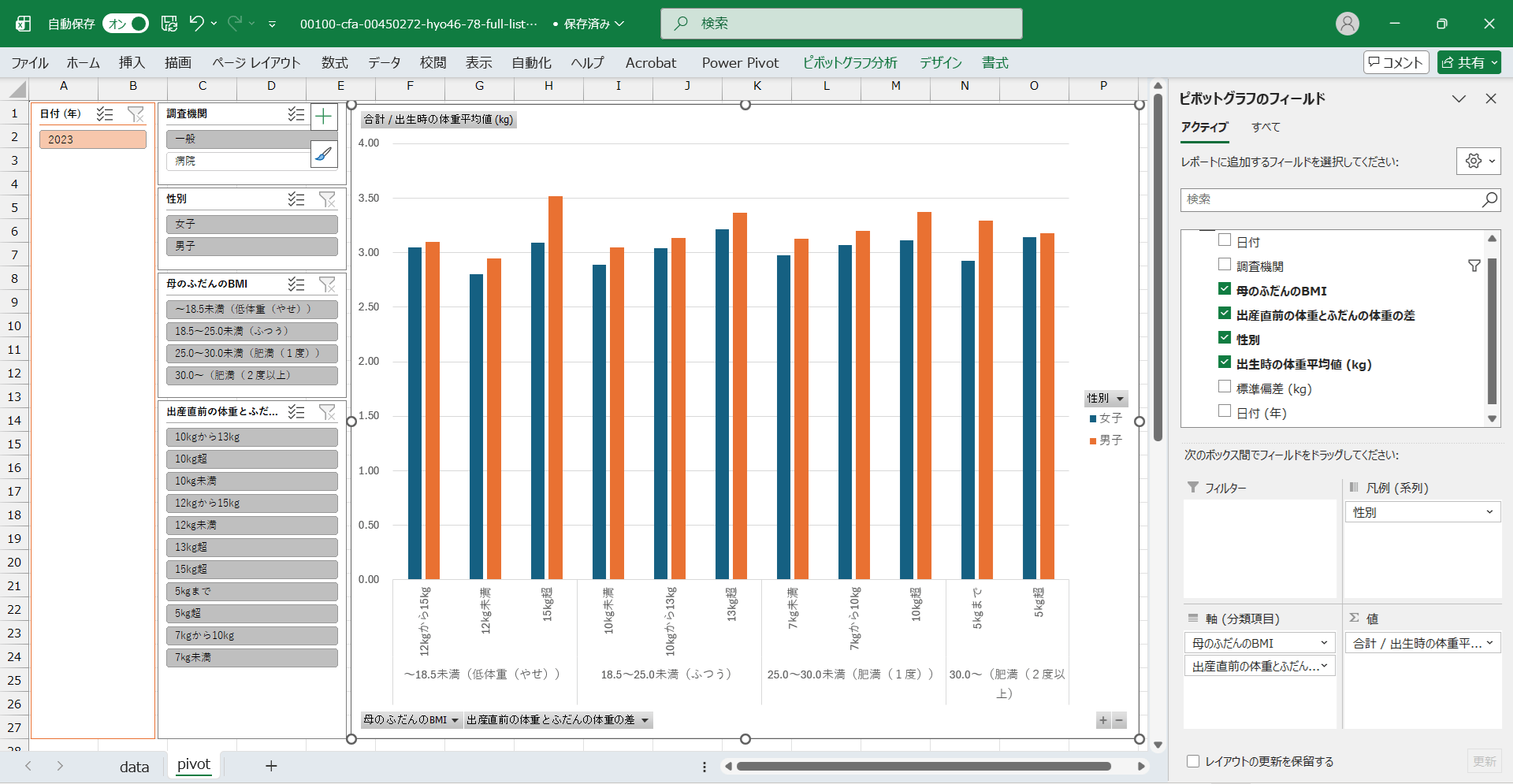Click the undo arrow in title bar

click(196, 24)
